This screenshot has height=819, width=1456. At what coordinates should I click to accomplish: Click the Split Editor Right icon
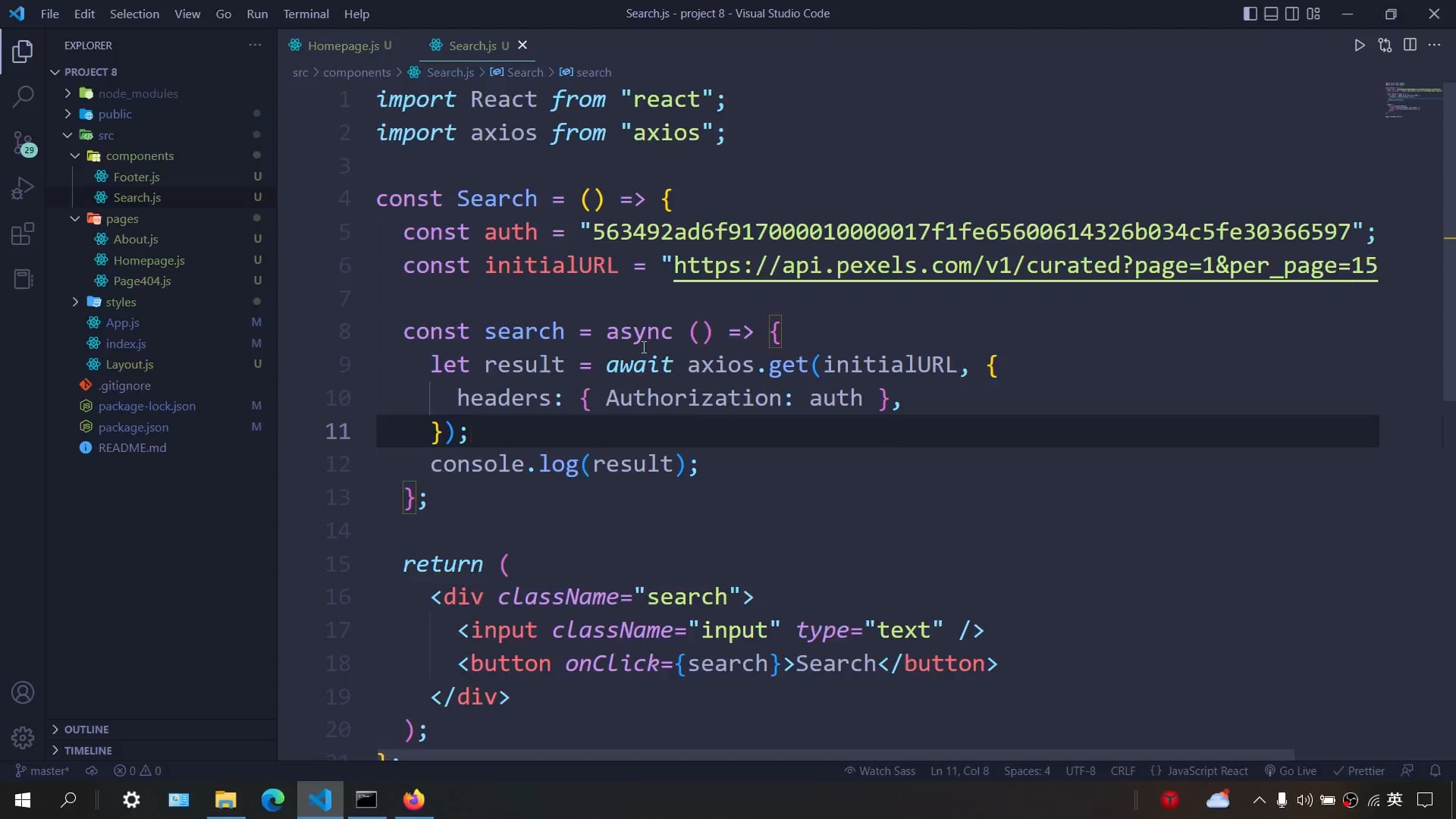pos(1410,45)
